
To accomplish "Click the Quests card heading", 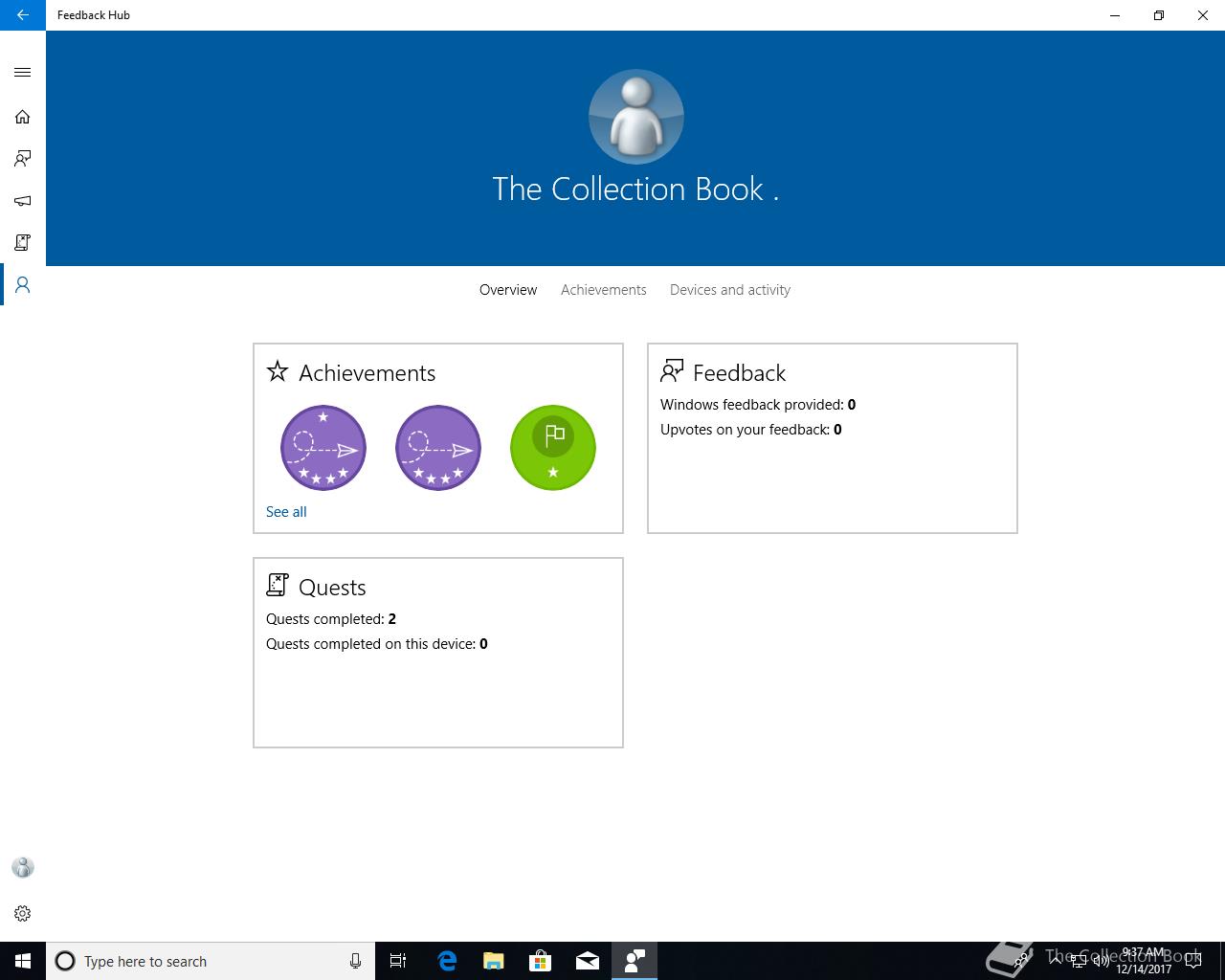I will tap(332, 587).
